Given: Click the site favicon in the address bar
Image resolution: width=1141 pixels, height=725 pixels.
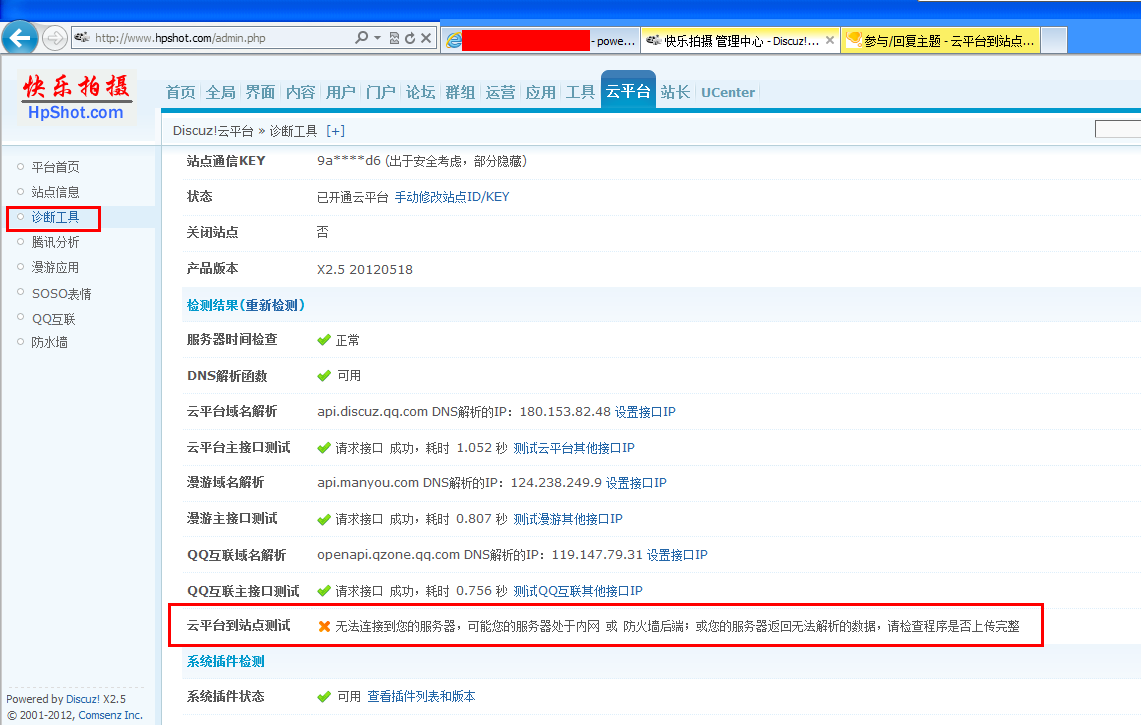Looking at the screenshot, I should click(x=82, y=38).
